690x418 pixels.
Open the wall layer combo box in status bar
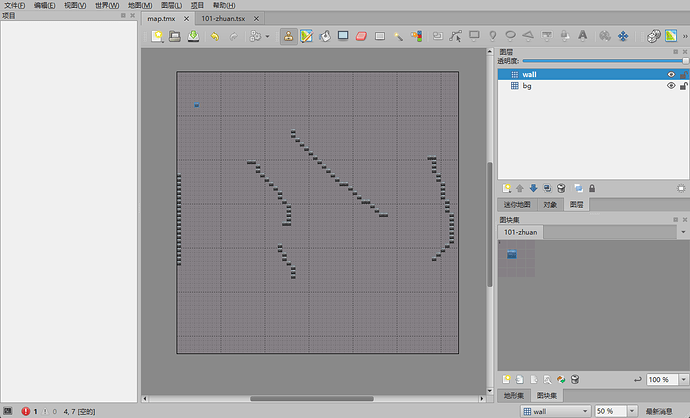coord(556,411)
